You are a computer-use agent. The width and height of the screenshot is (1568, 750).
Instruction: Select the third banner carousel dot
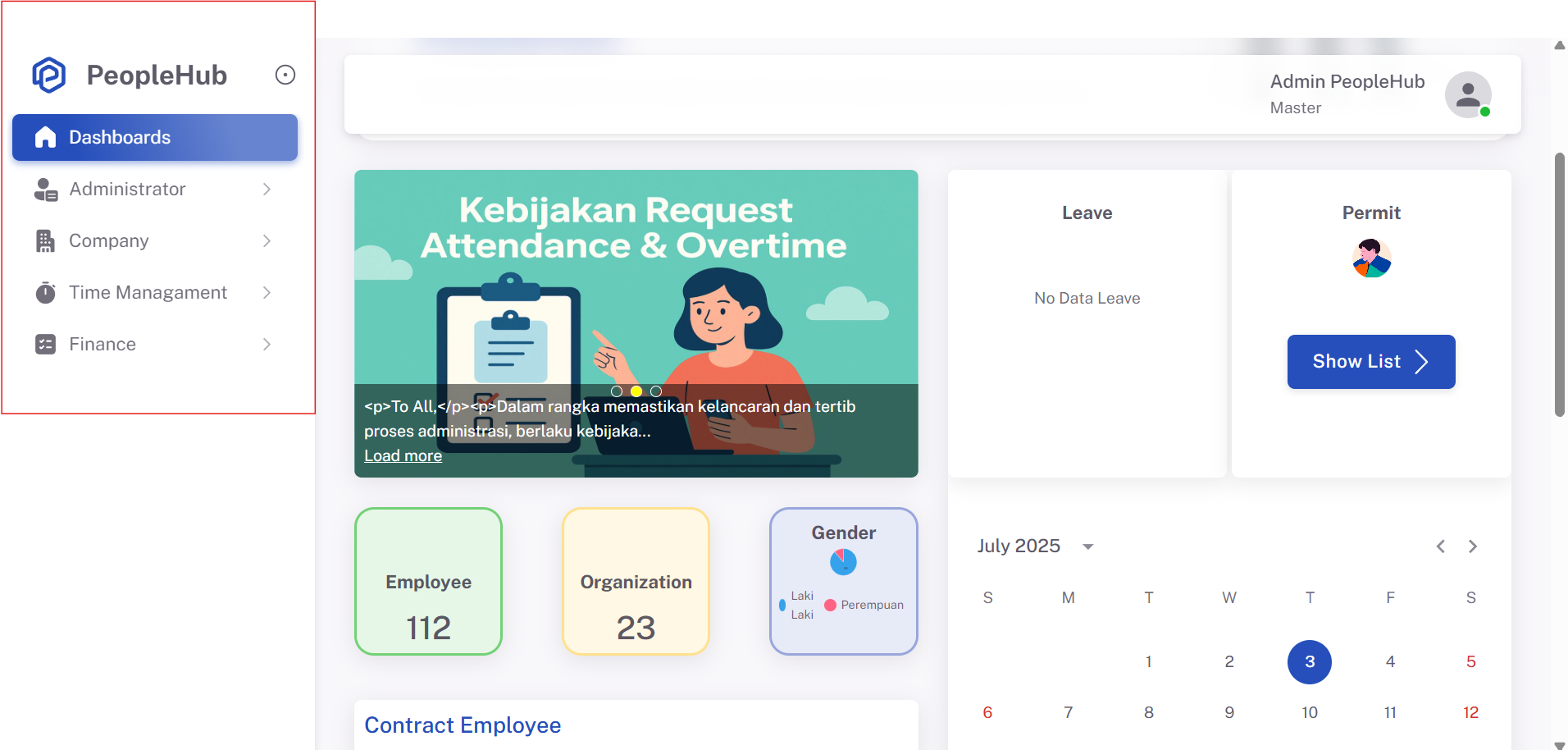pos(656,391)
